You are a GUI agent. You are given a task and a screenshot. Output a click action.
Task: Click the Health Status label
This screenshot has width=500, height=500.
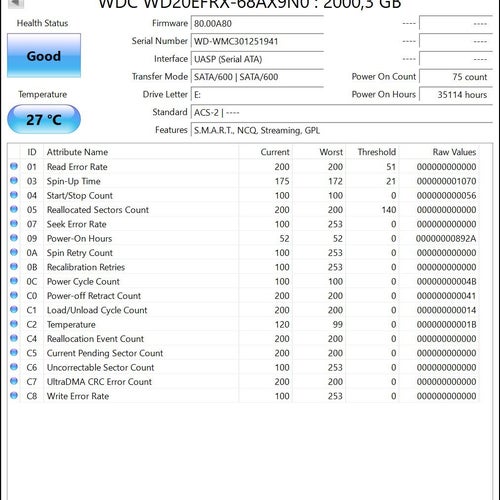pyautogui.click(x=42, y=23)
